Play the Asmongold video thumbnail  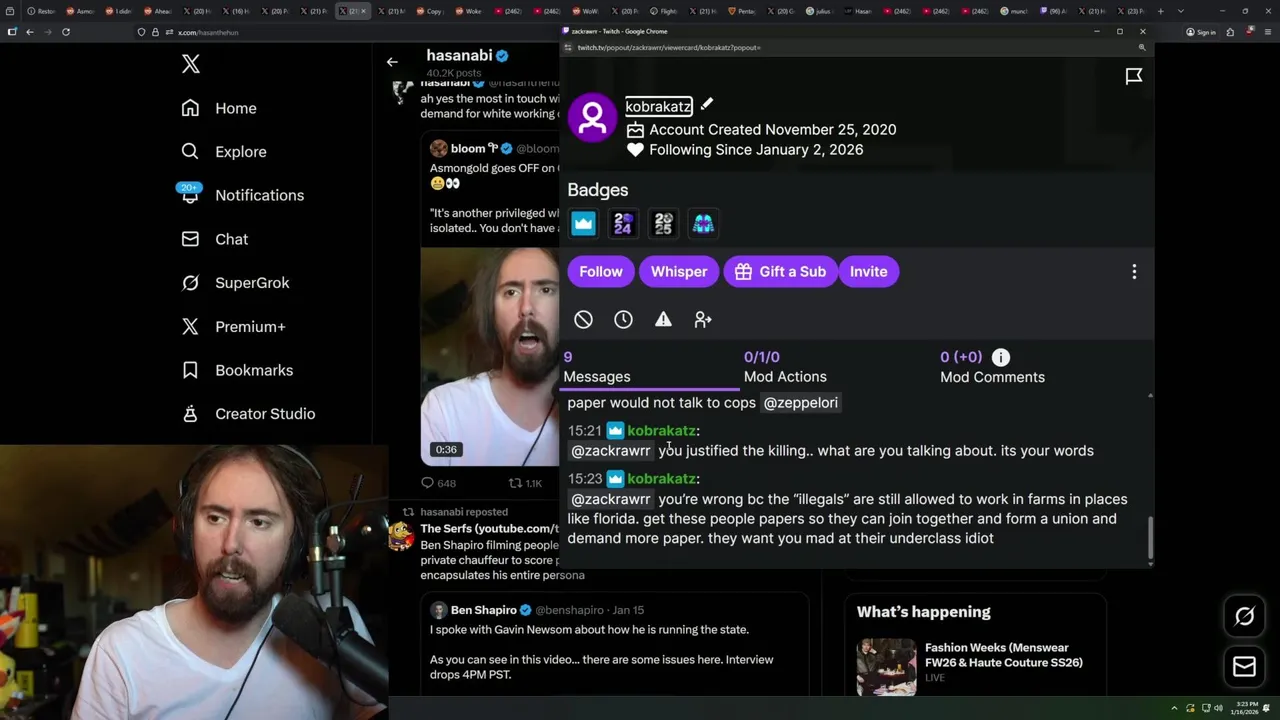[490, 356]
